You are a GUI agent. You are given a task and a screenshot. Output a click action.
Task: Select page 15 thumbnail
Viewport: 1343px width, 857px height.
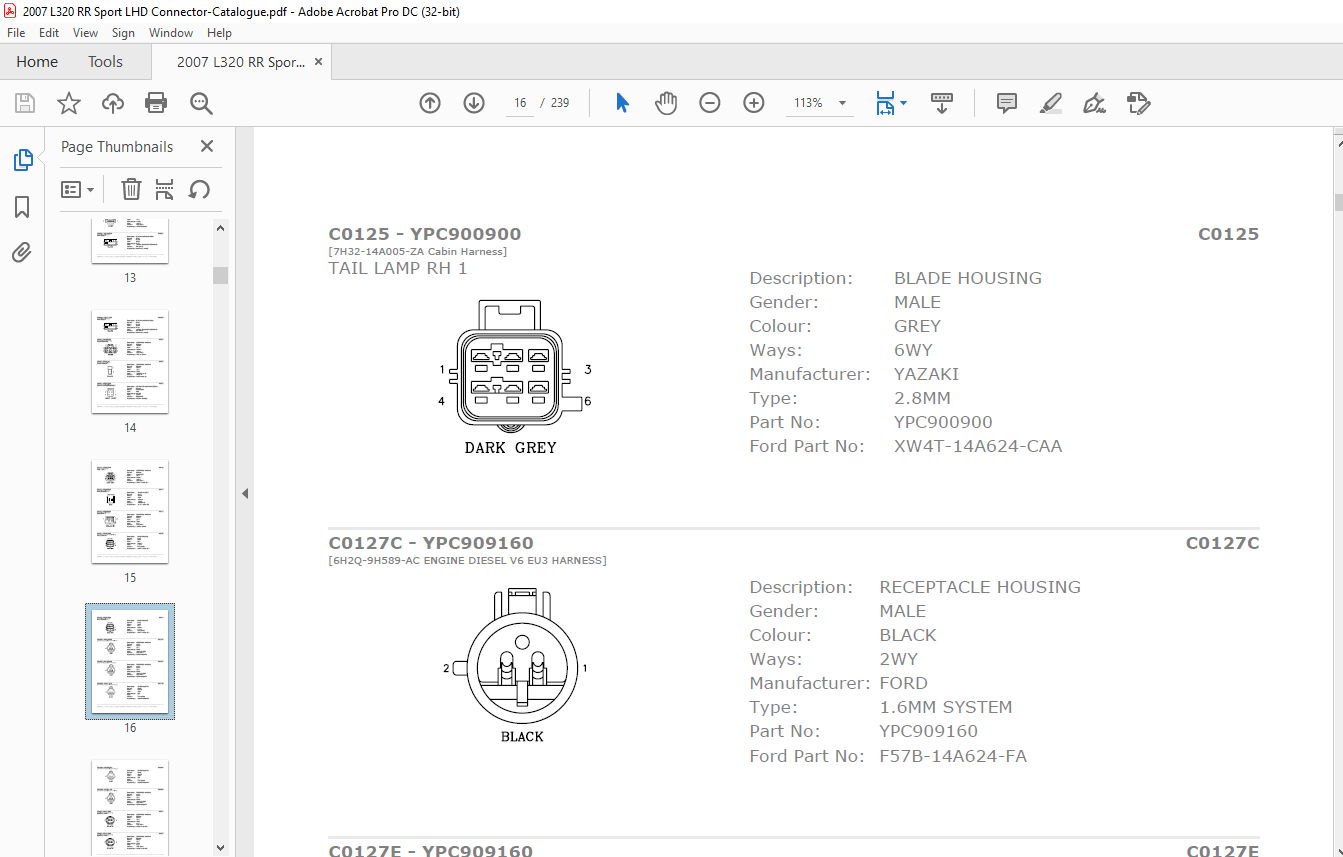tap(130, 511)
